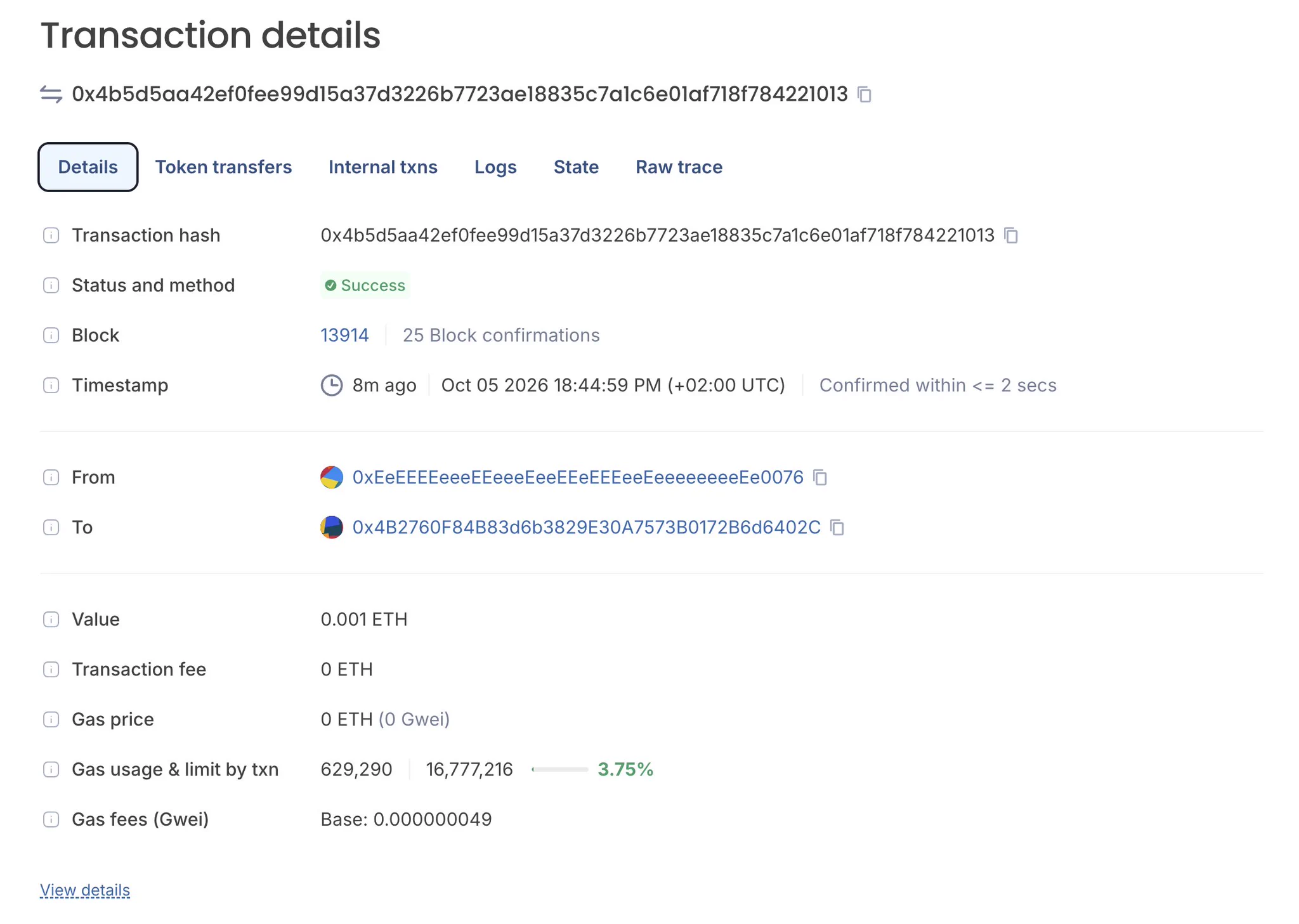Show info icon beside To

[x=51, y=527]
